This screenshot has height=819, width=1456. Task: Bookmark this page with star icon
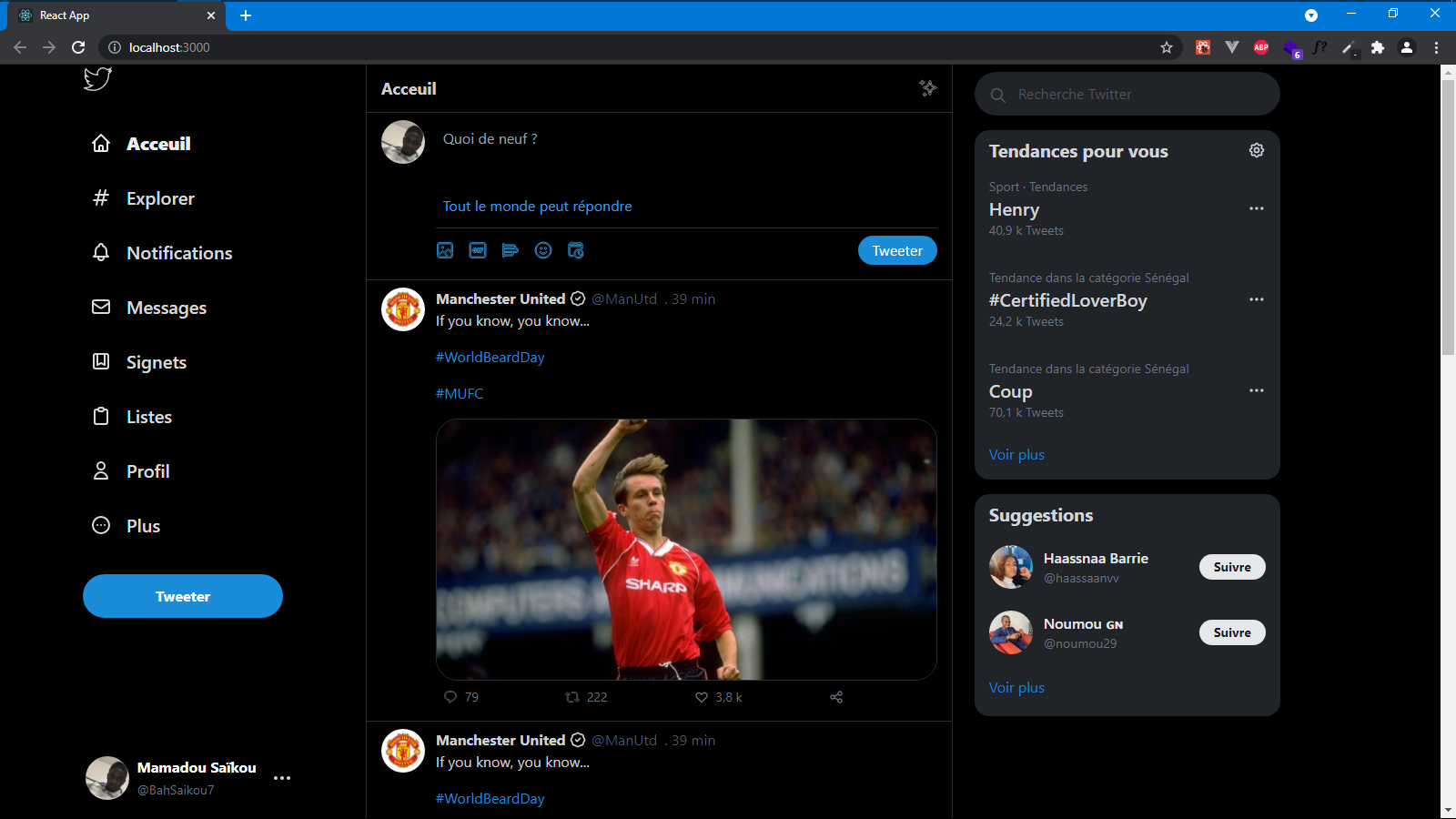point(1167,47)
